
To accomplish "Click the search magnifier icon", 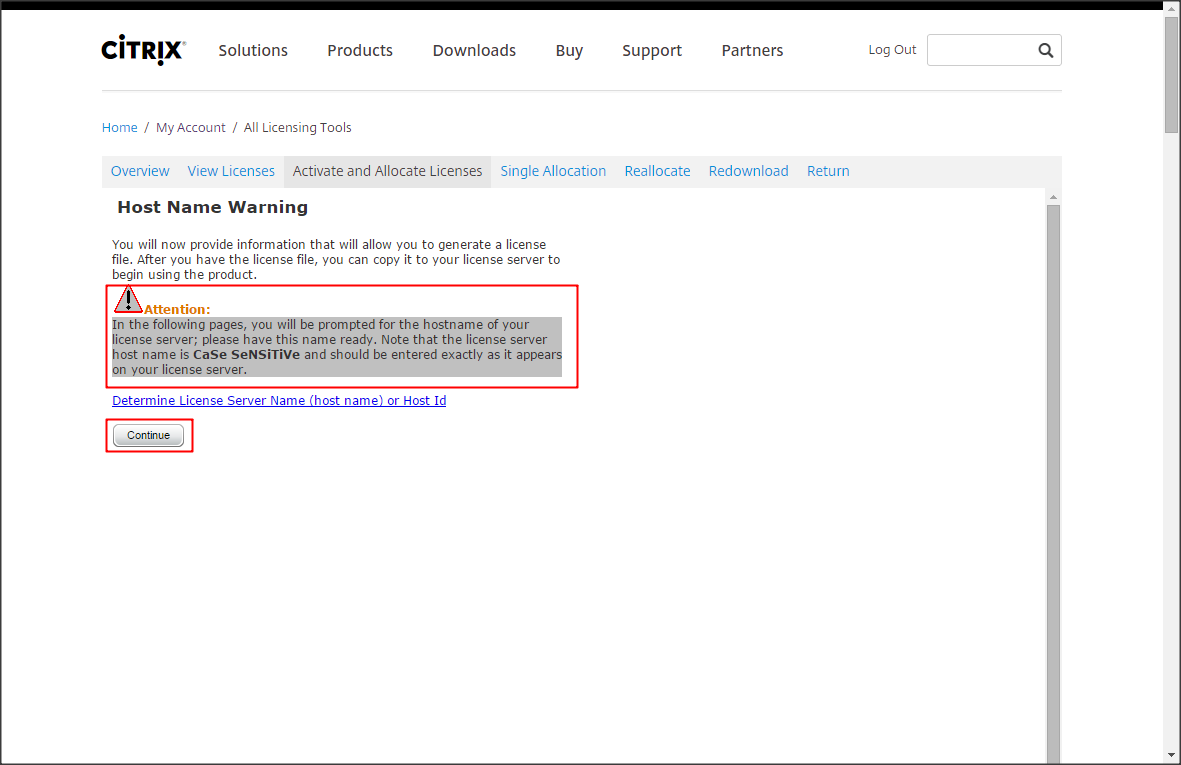I will (x=1045, y=51).
